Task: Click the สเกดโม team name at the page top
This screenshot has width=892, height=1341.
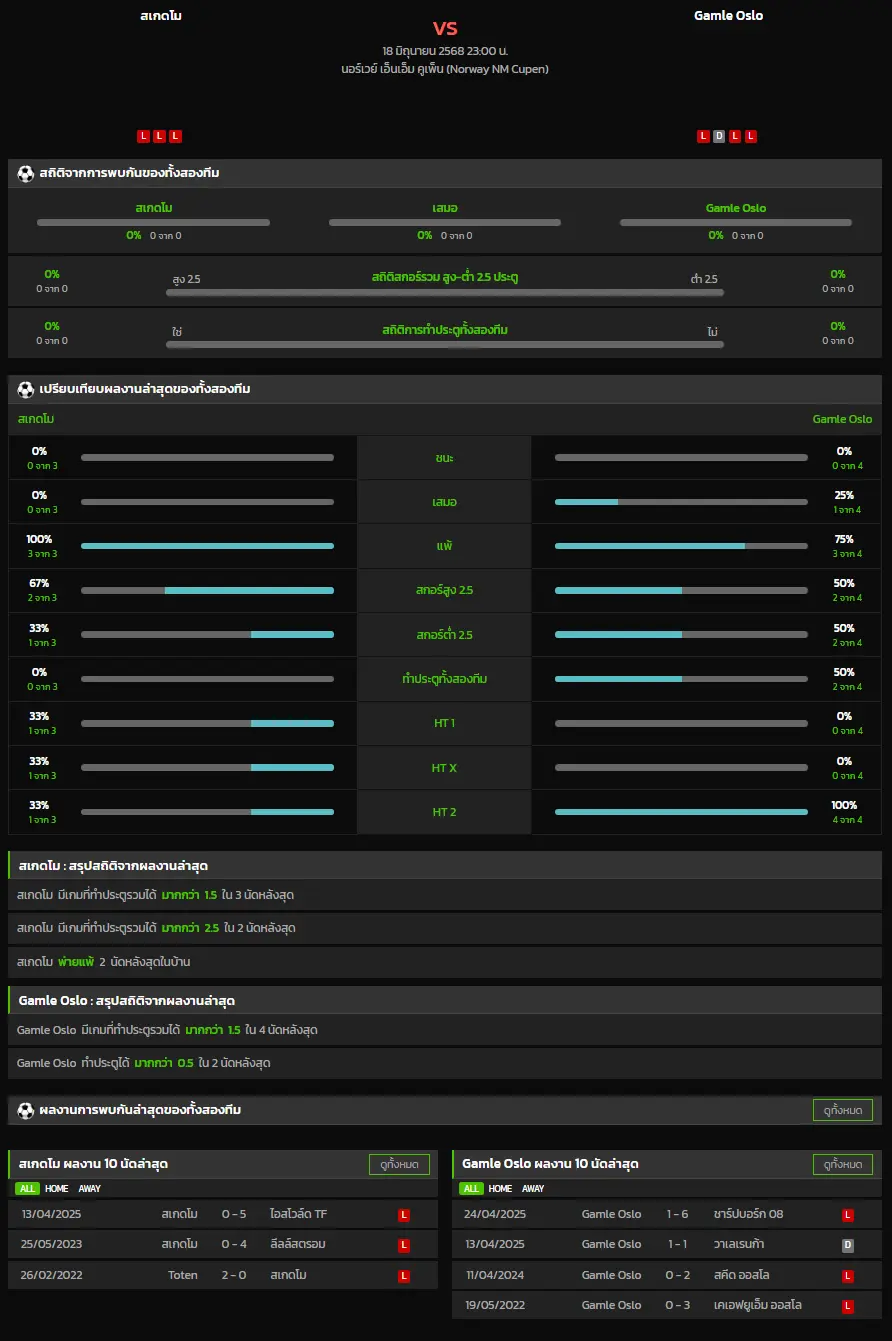Action: [161, 16]
